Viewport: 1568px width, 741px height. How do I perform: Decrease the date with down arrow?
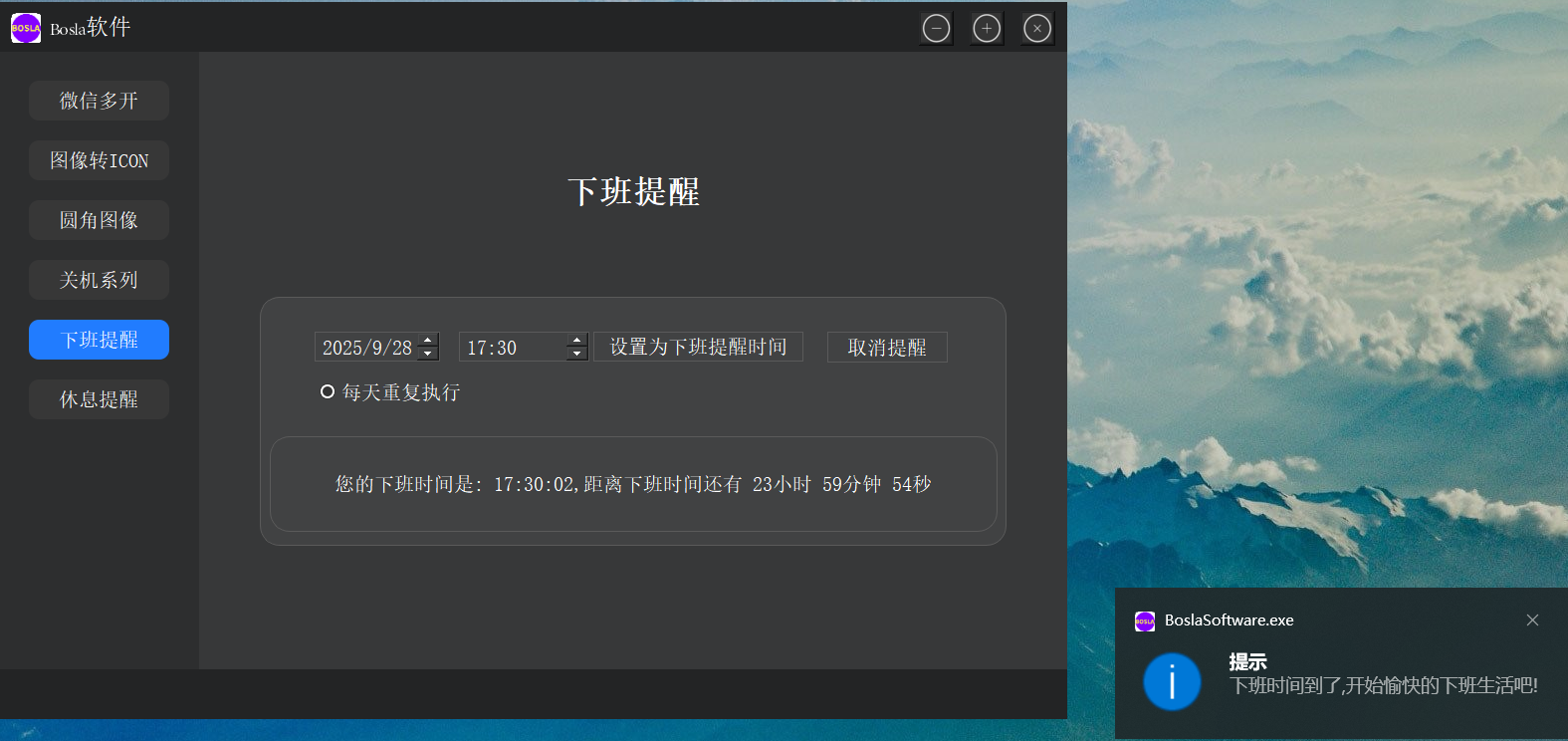point(428,354)
